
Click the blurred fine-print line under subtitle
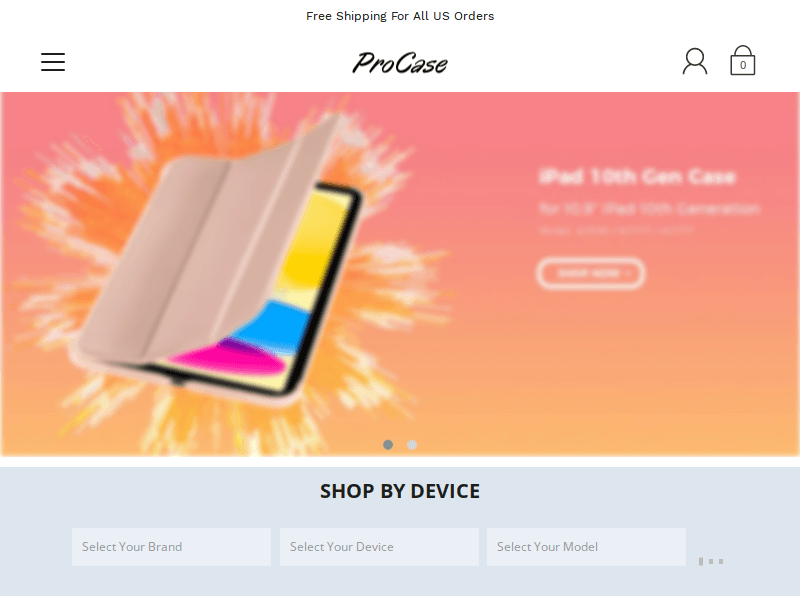(x=616, y=231)
